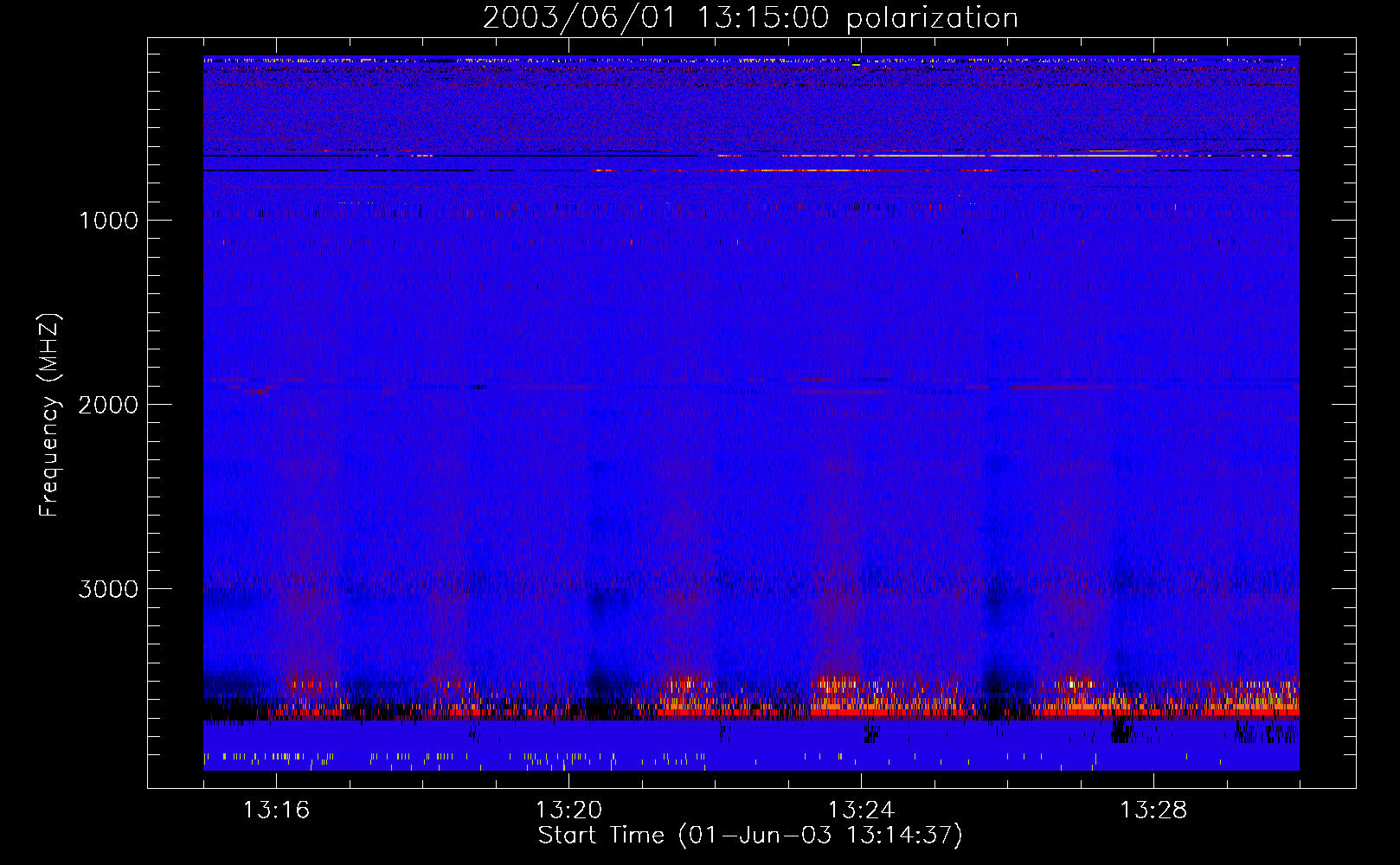This screenshot has width=1400, height=865.
Task: Click the 3000 frequency tick label
Action: [x=108, y=589]
